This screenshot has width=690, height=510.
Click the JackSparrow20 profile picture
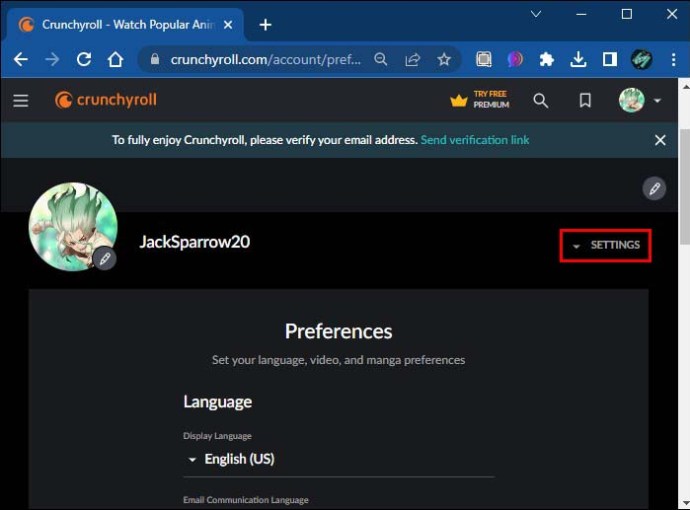click(73, 226)
